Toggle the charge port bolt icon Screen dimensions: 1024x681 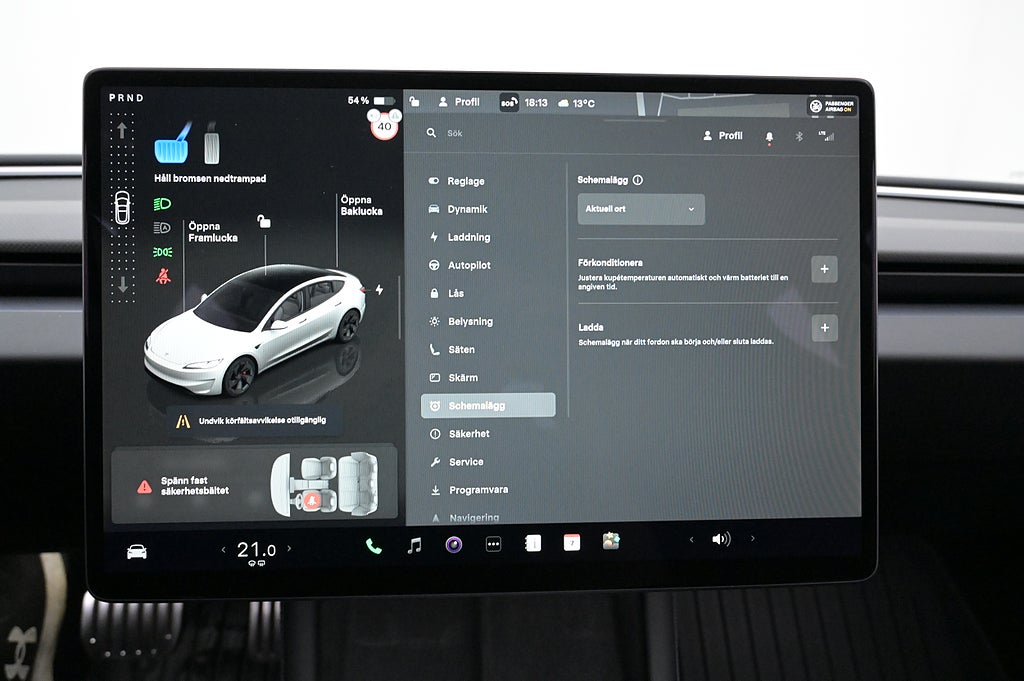378,290
